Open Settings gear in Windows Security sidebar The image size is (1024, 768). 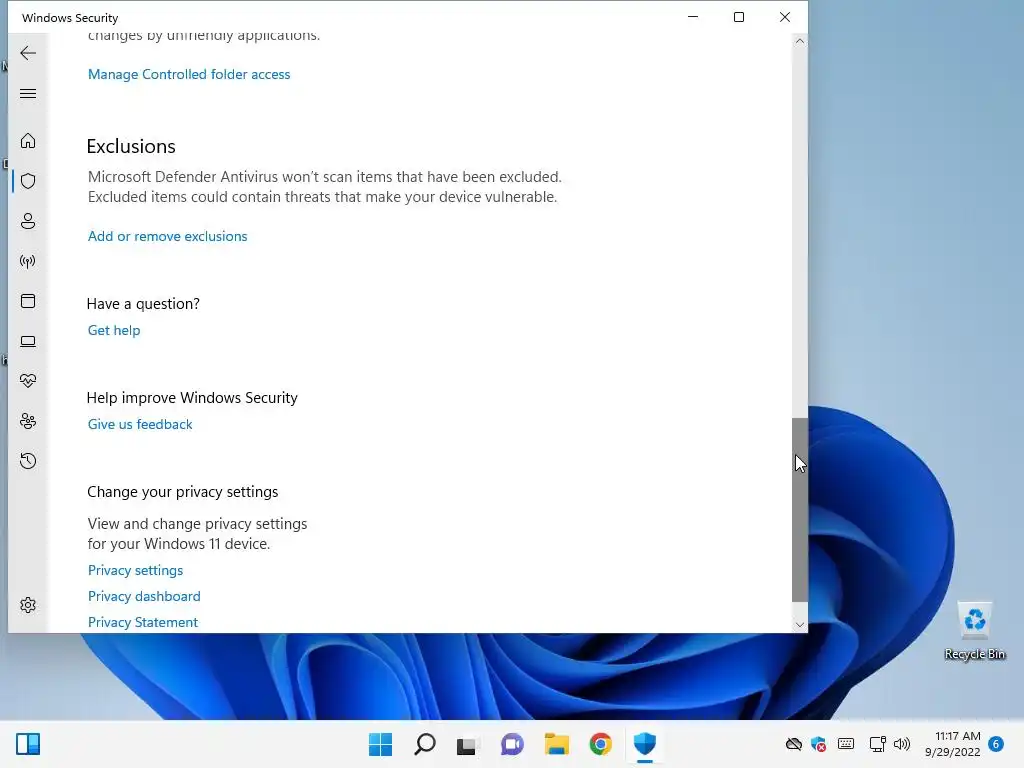[28, 605]
